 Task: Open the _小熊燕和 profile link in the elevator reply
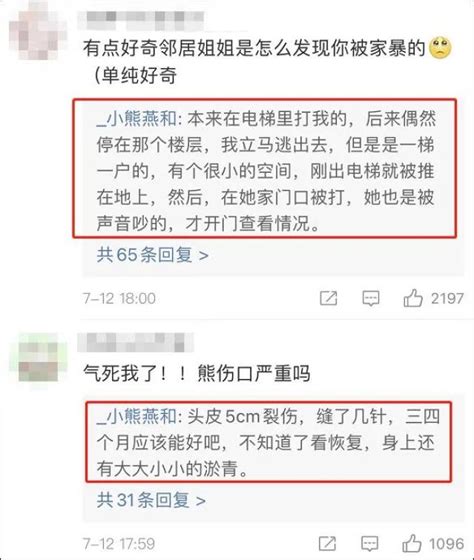tap(136, 119)
